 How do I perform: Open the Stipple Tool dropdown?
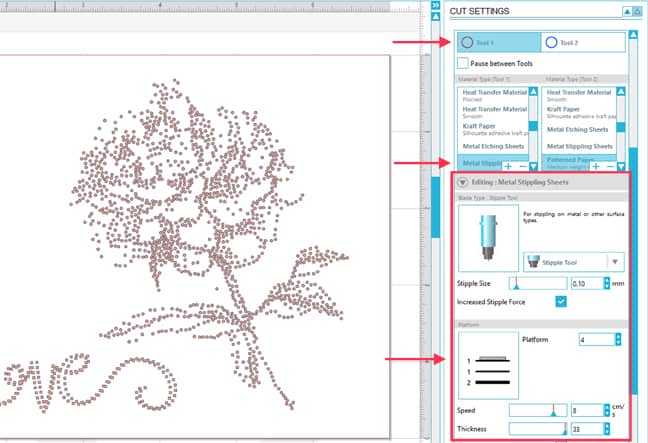(x=615, y=262)
